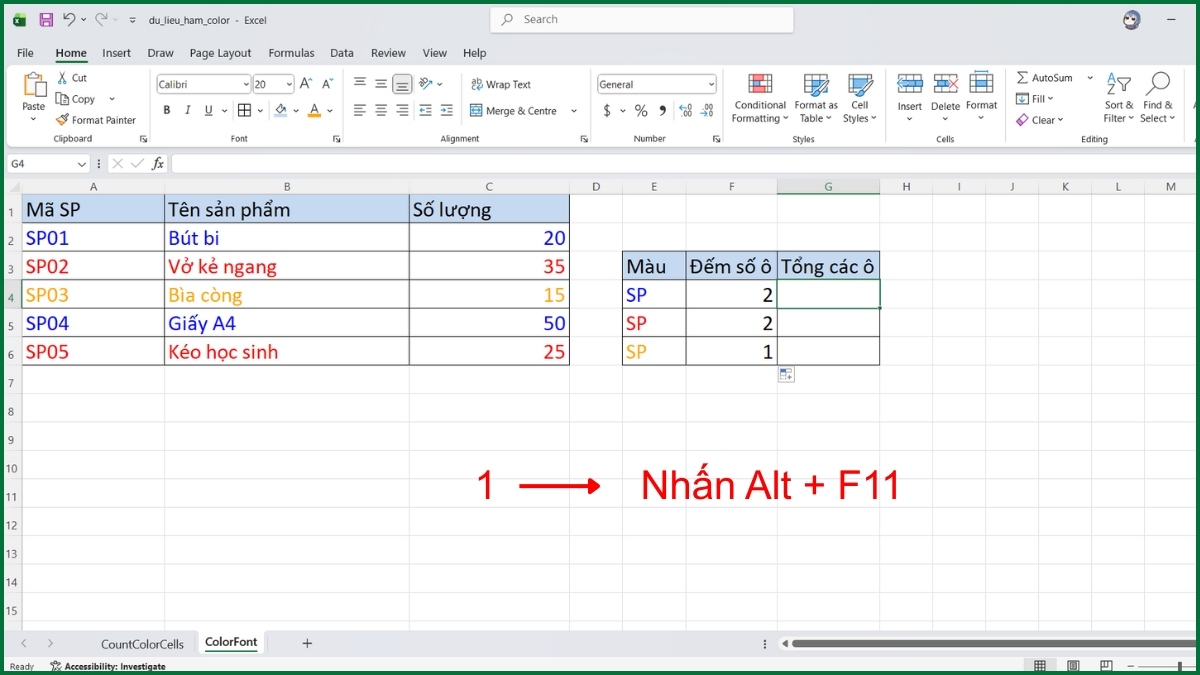
Task: Switch to the Formulas ribbon tab
Action: (x=291, y=53)
